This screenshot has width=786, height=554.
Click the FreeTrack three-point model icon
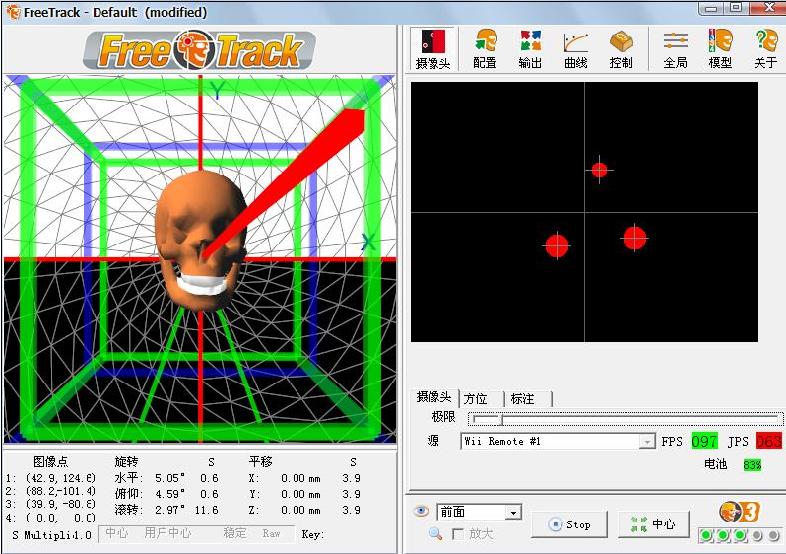[739, 512]
